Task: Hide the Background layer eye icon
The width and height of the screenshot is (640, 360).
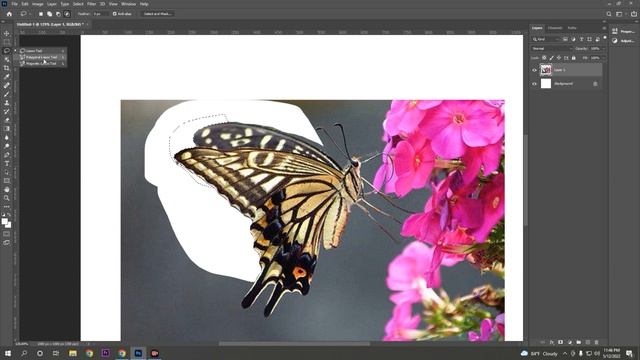Action: pos(534,84)
